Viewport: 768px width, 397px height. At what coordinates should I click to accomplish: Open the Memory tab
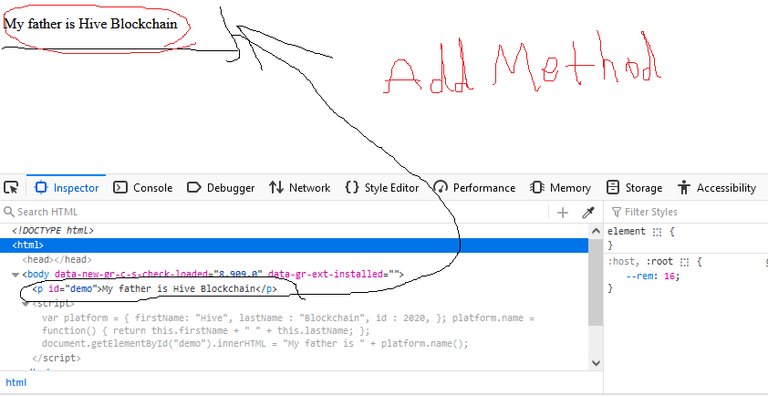[x=560, y=187]
